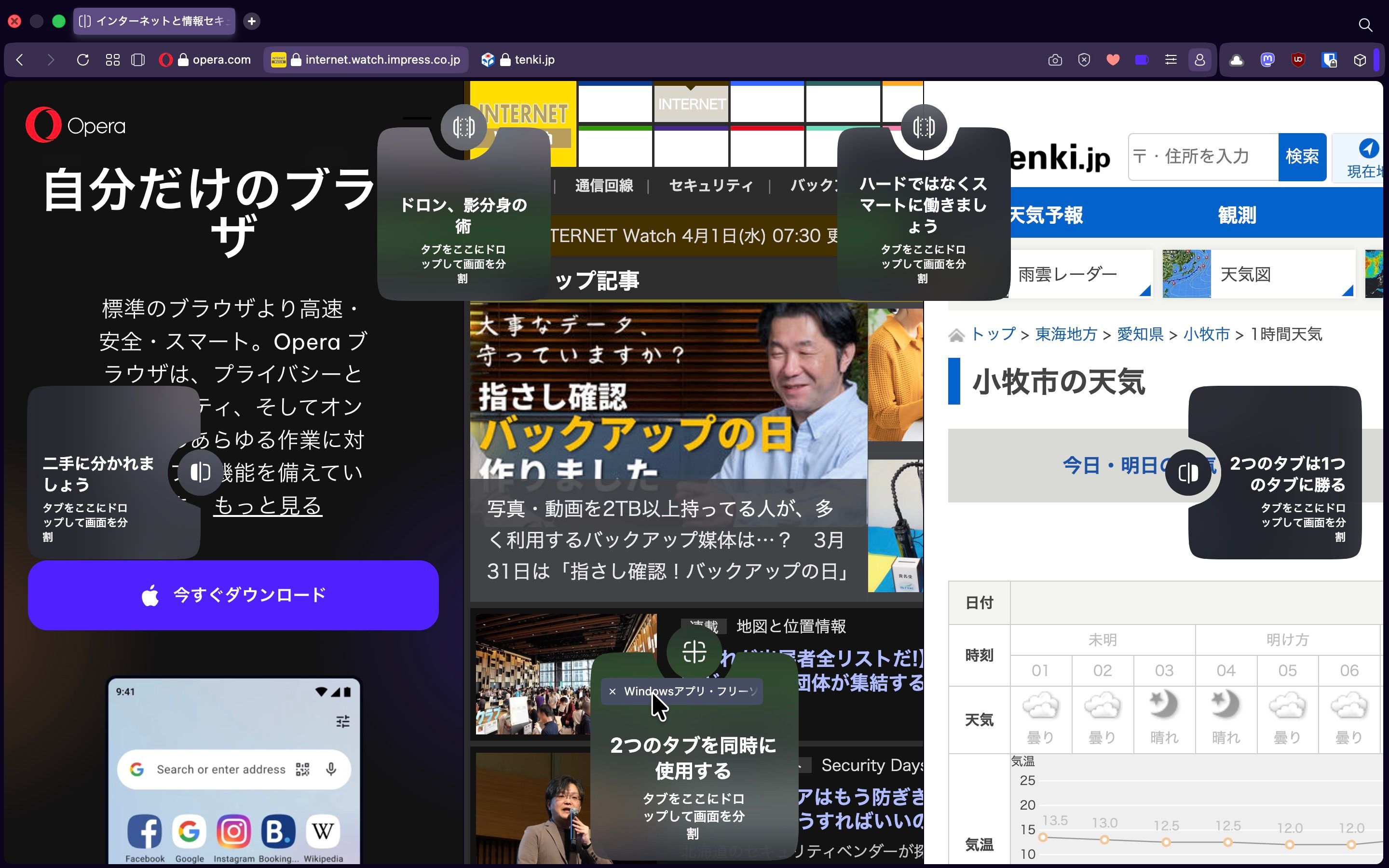Click the 〒・住所を入力 field
This screenshot has width=1389, height=868.
click(x=1204, y=157)
